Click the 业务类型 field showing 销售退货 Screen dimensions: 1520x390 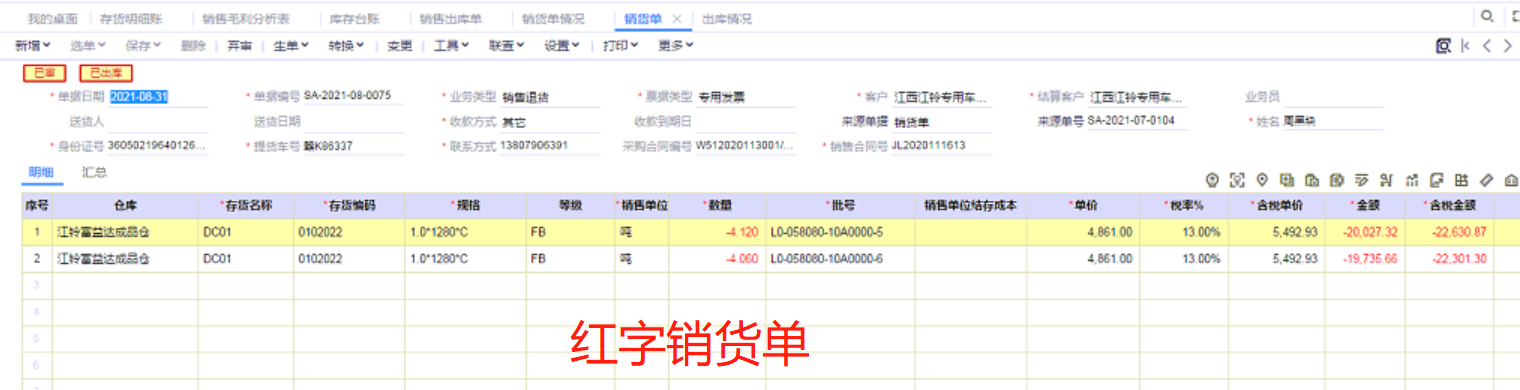coord(549,97)
